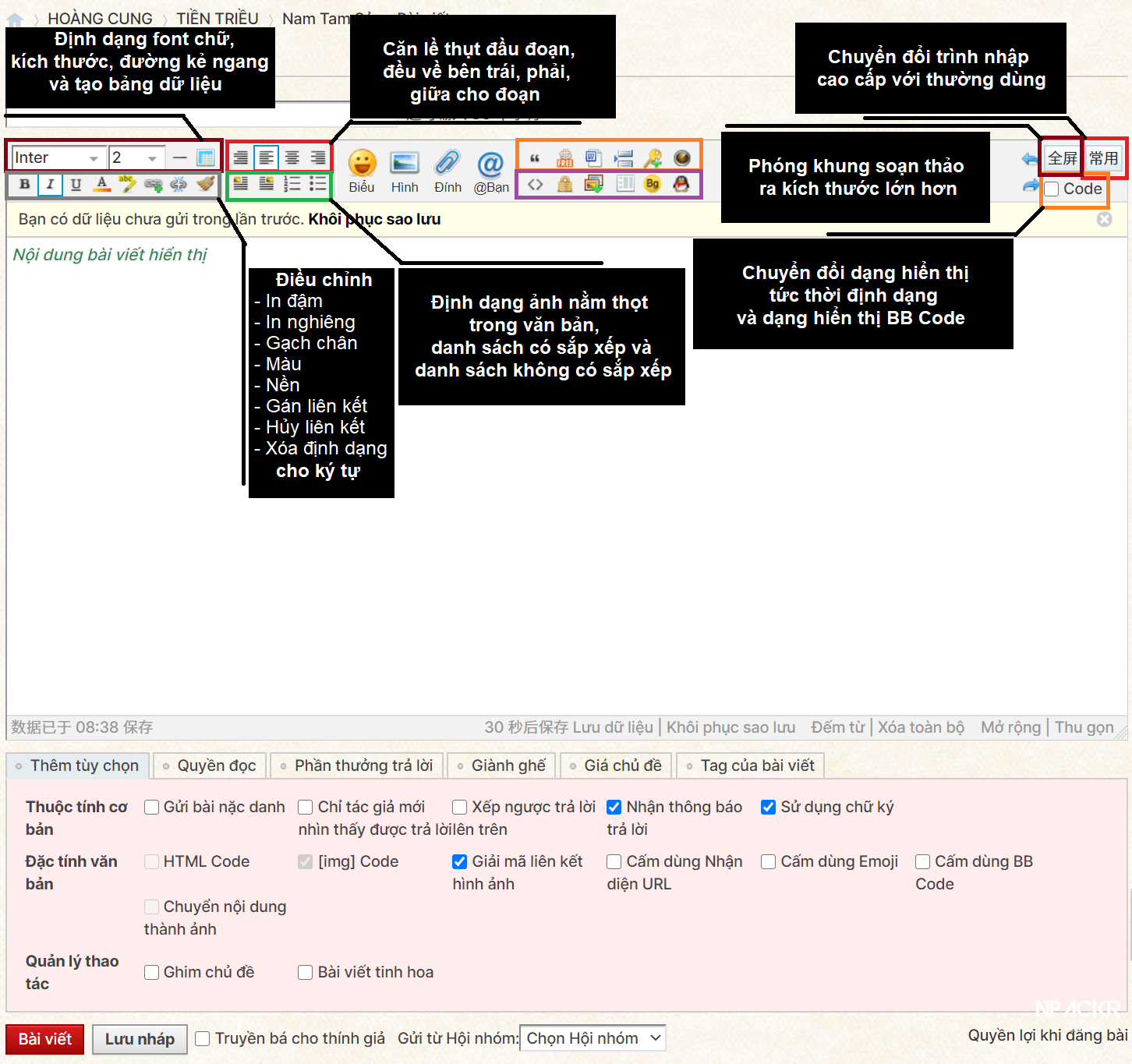Insert QQ penguin icon
The width and height of the screenshot is (1132, 1064).
point(681,184)
